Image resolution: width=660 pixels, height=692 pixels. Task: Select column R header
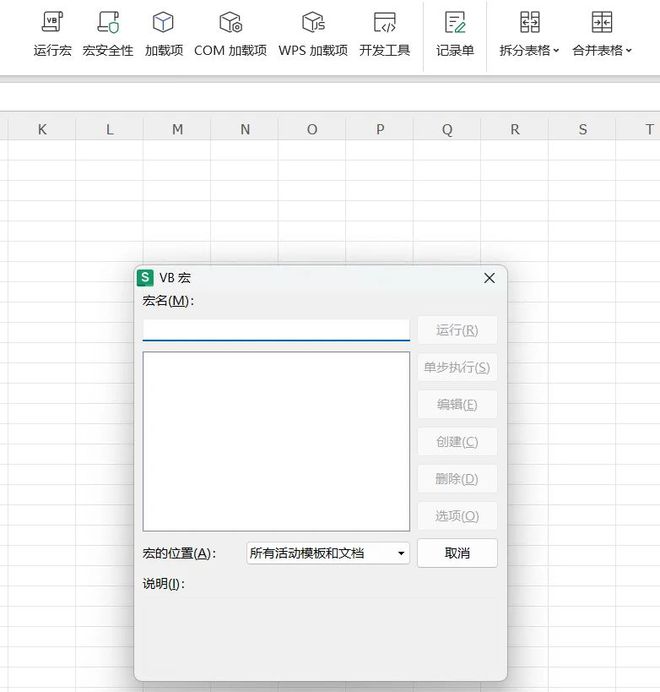(x=515, y=129)
